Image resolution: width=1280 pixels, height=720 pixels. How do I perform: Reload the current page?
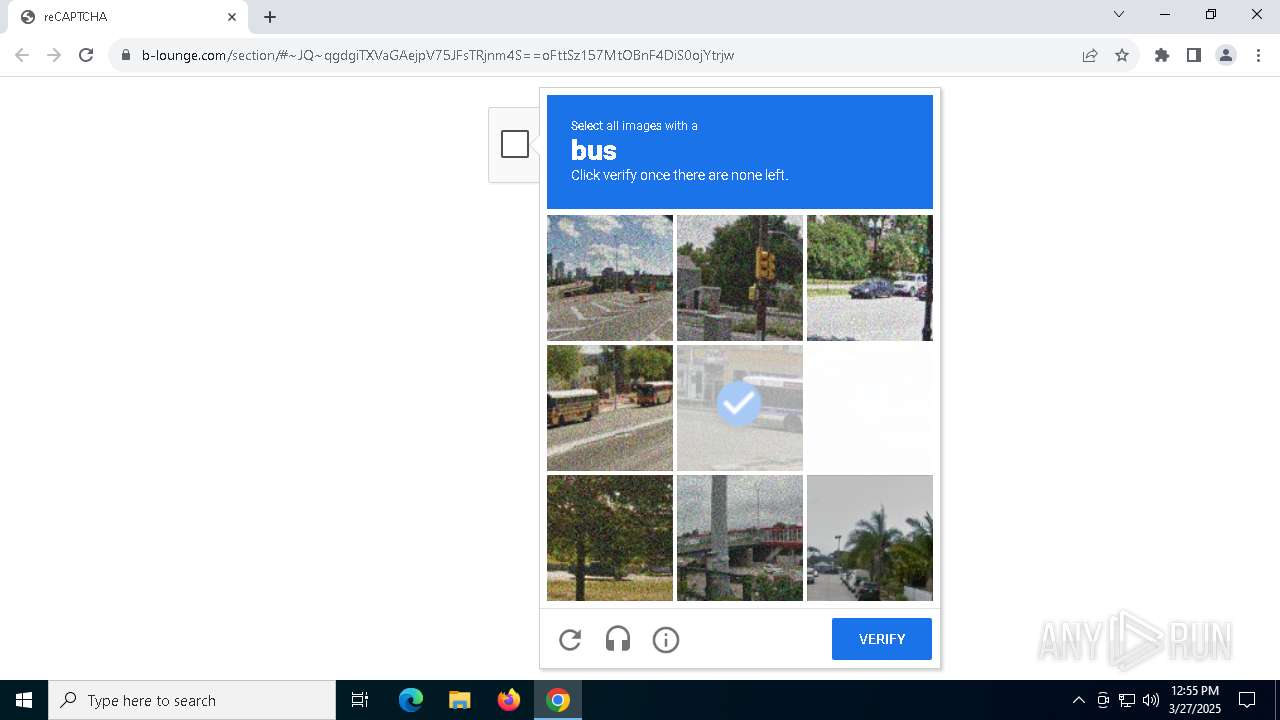tap(86, 55)
